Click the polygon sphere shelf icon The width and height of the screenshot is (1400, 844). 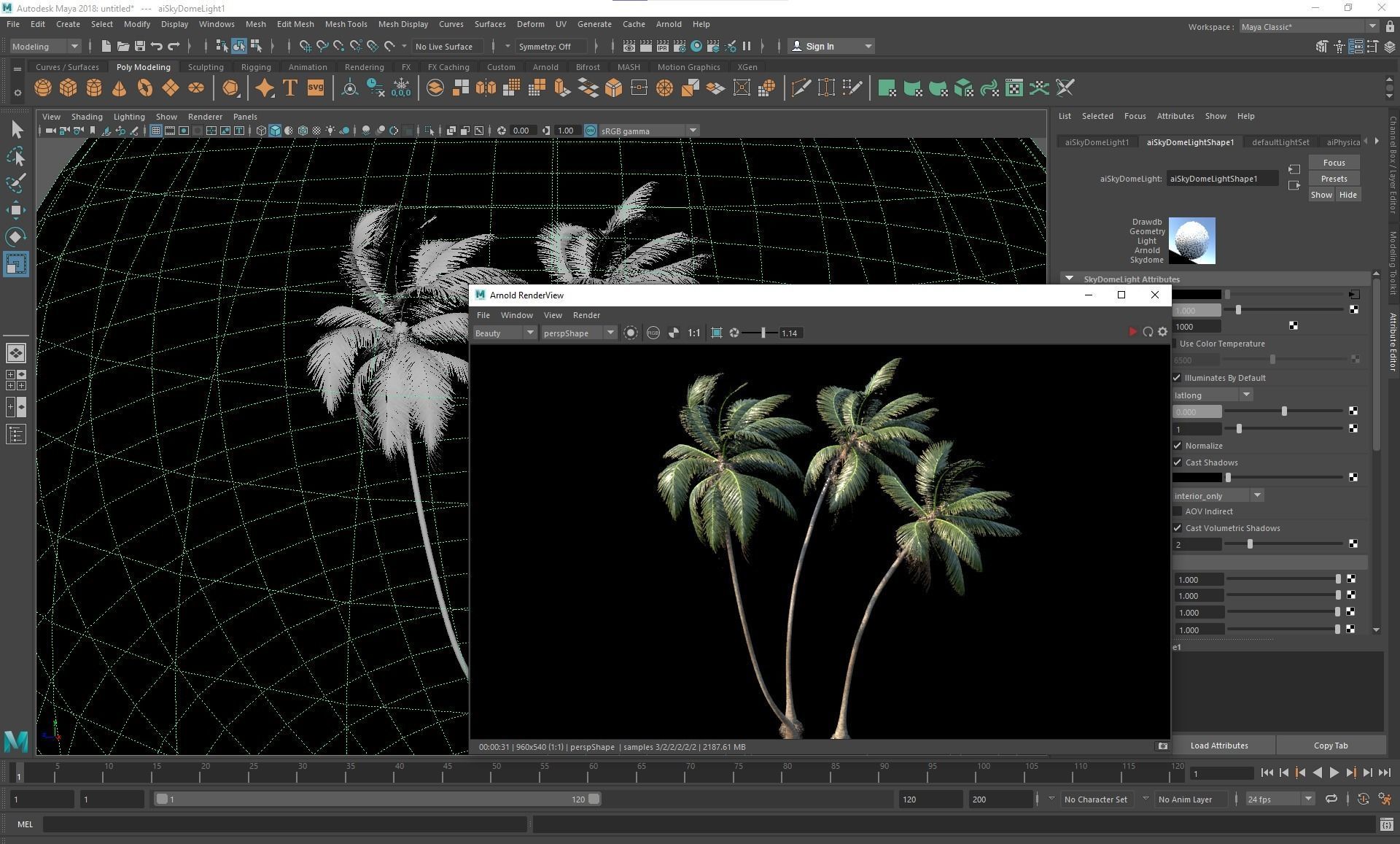(x=43, y=88)
